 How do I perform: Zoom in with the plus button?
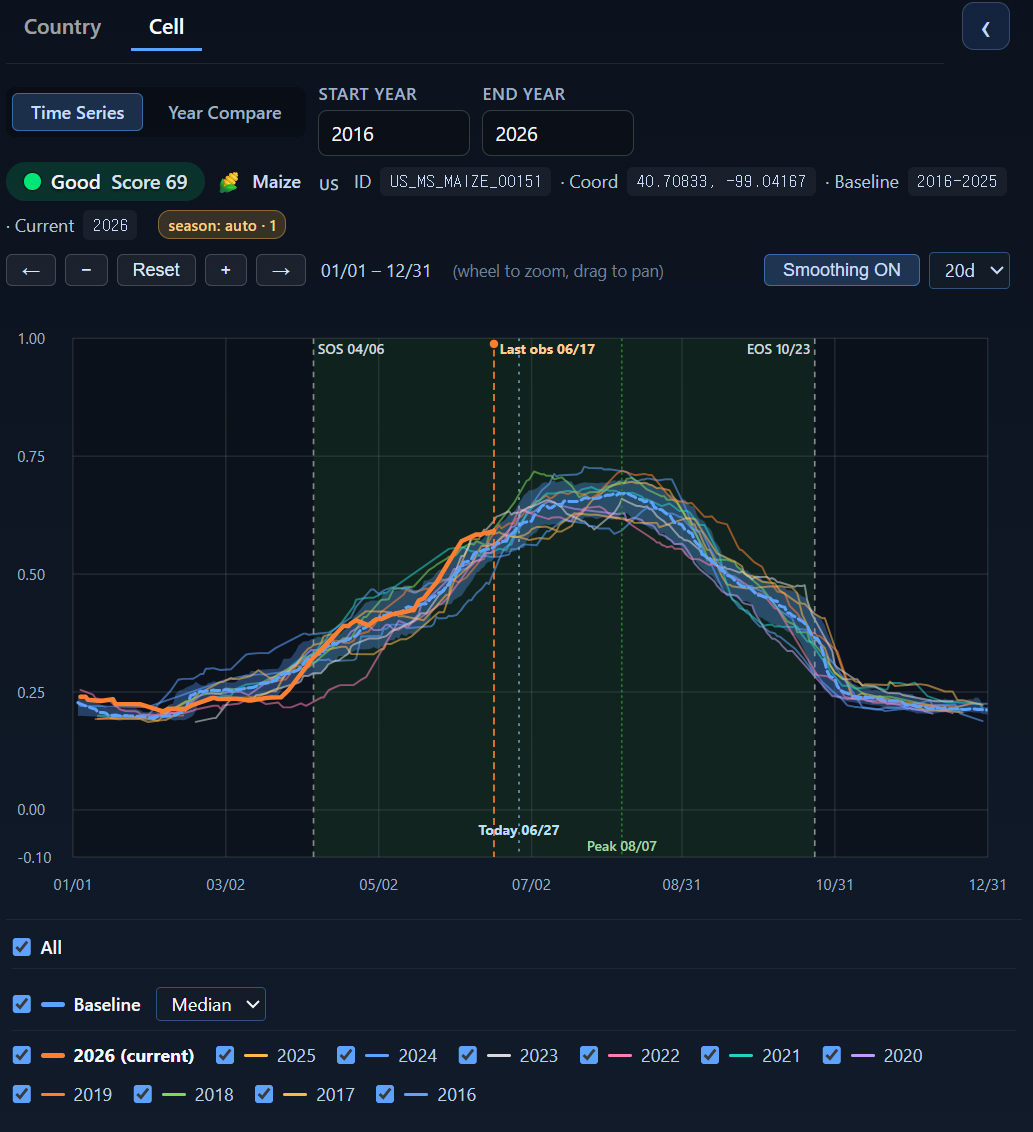pos(226,270)
